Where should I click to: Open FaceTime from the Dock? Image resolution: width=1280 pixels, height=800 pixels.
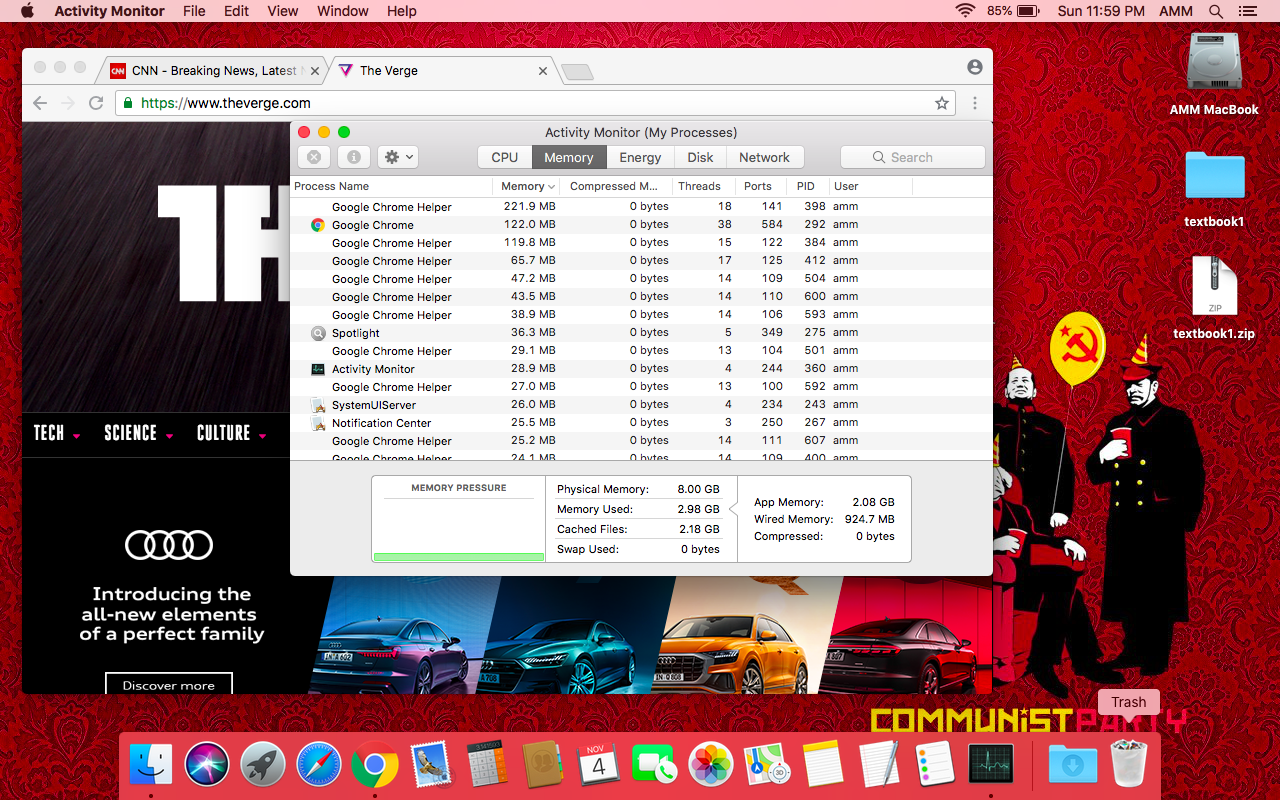(655, 766)
